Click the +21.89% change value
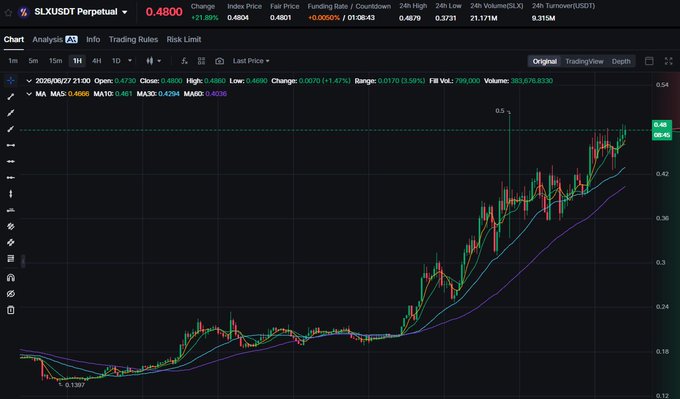The image size is (680, 399). 204,18
